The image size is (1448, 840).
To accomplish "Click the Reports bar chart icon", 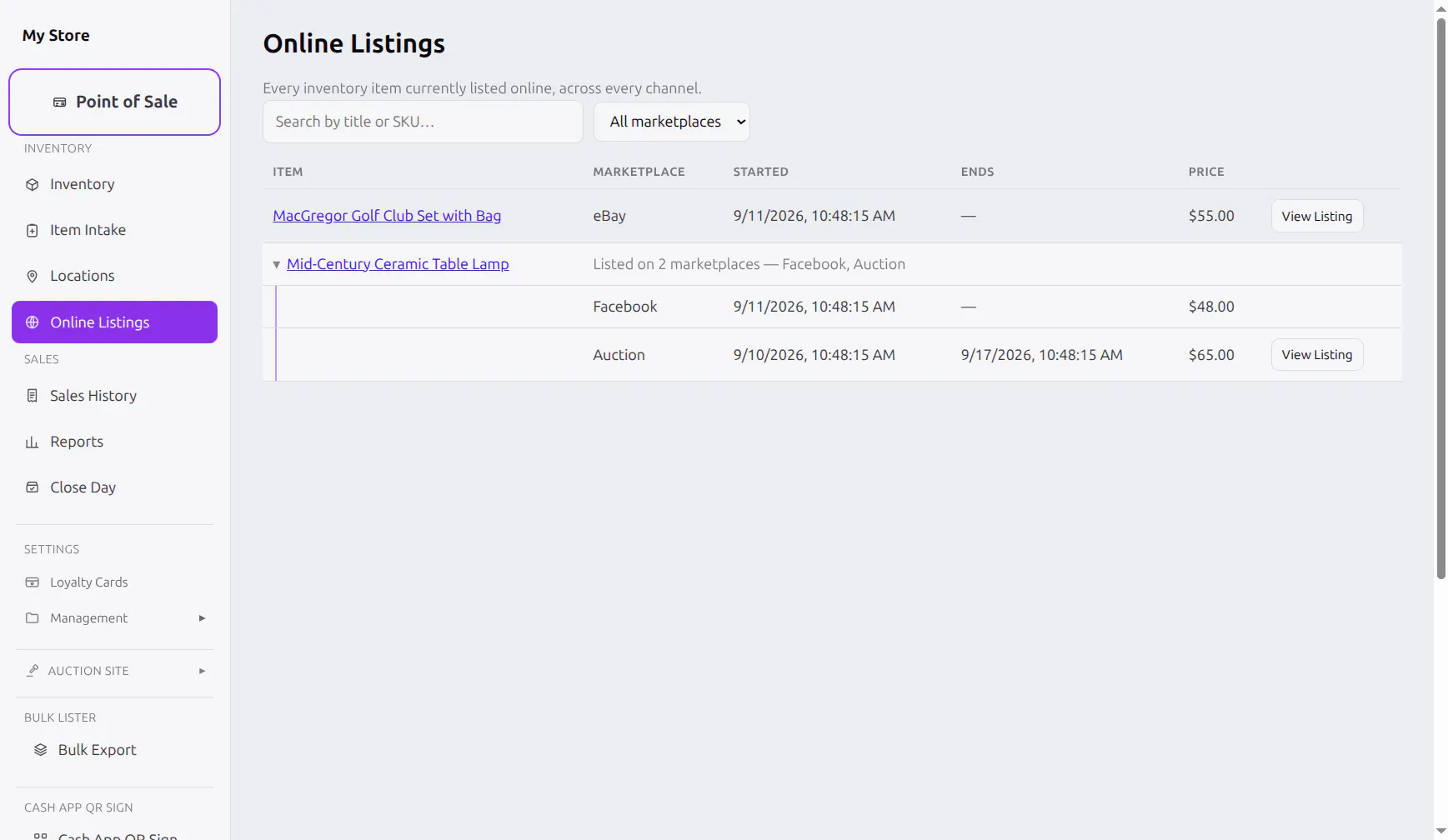I will [32, 442].
